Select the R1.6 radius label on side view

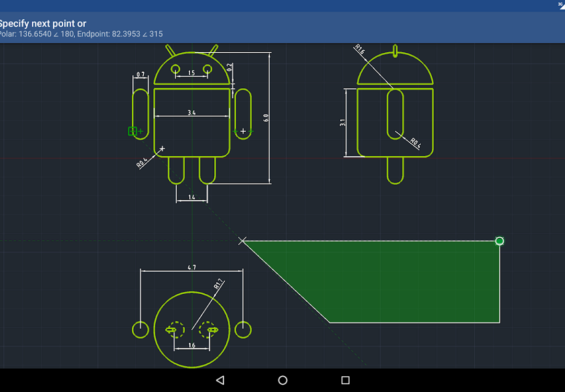(360, 49)
